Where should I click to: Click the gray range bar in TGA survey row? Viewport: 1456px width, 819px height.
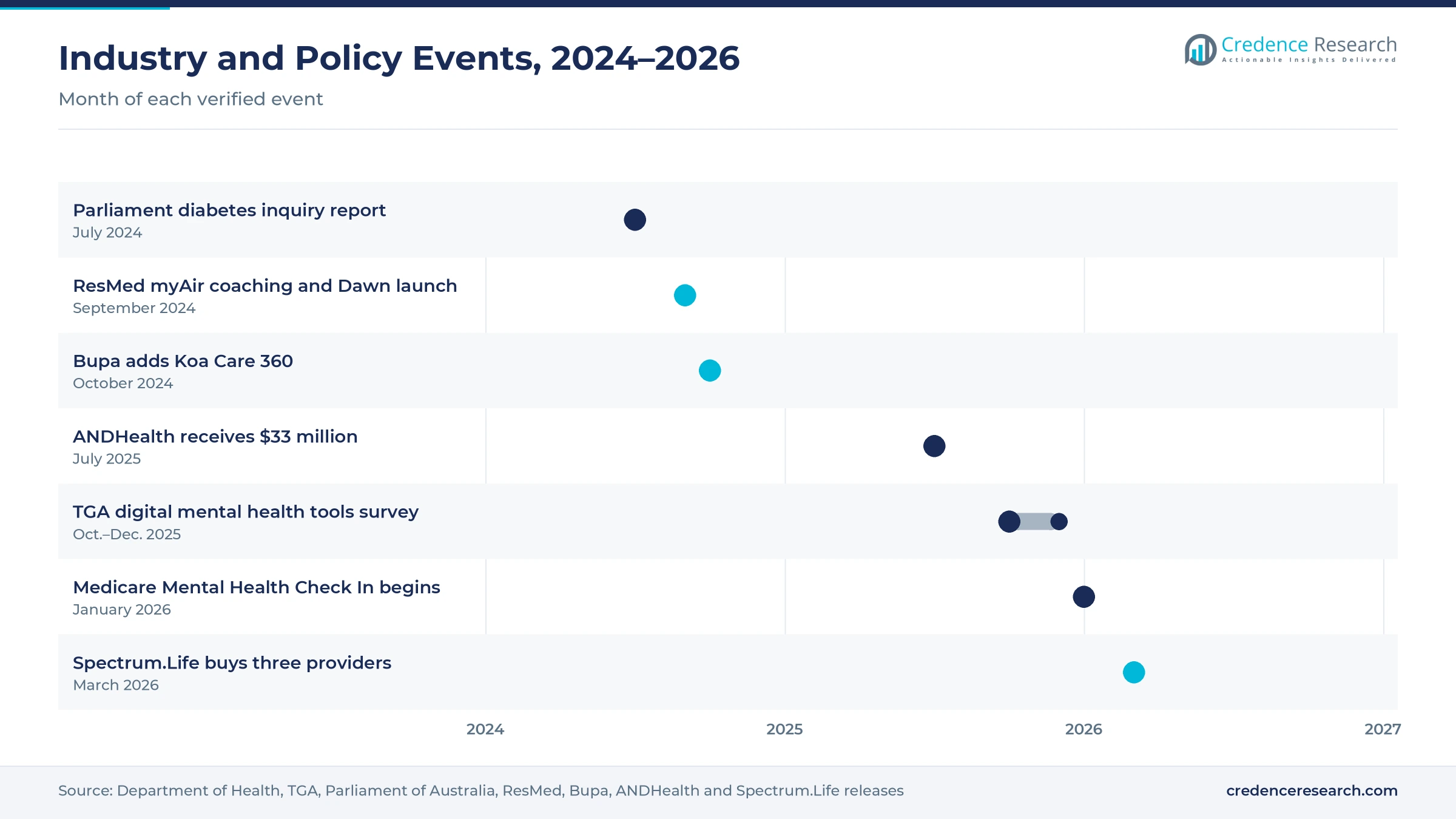click(x=1034, y=522)
